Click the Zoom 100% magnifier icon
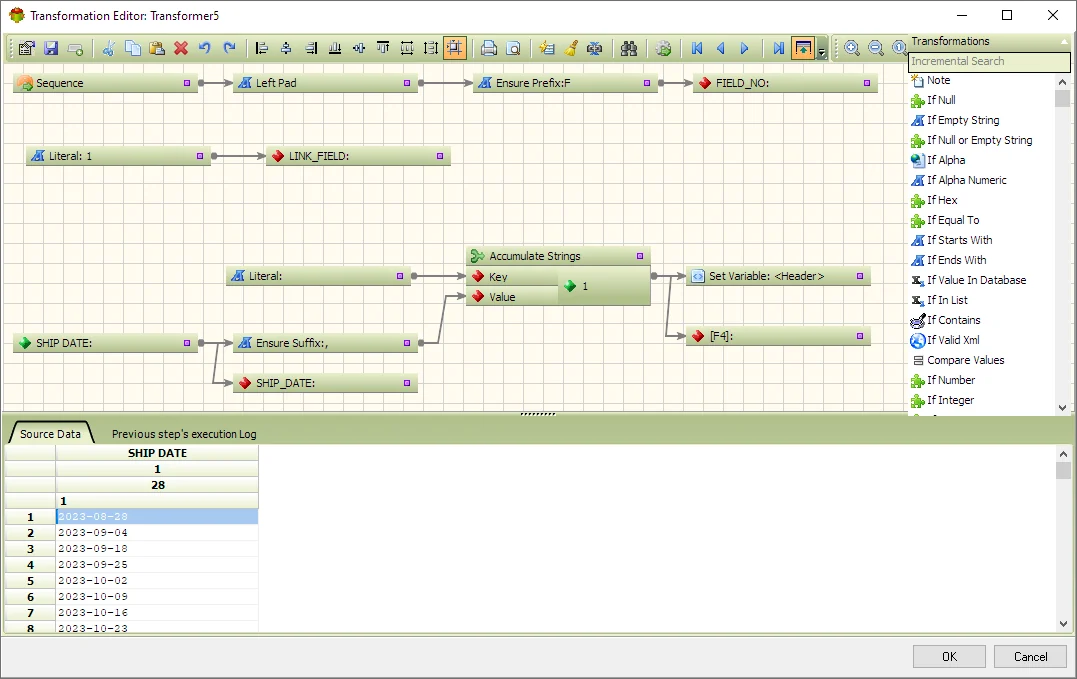This screenshot has width=1077, height=679. 898,48
